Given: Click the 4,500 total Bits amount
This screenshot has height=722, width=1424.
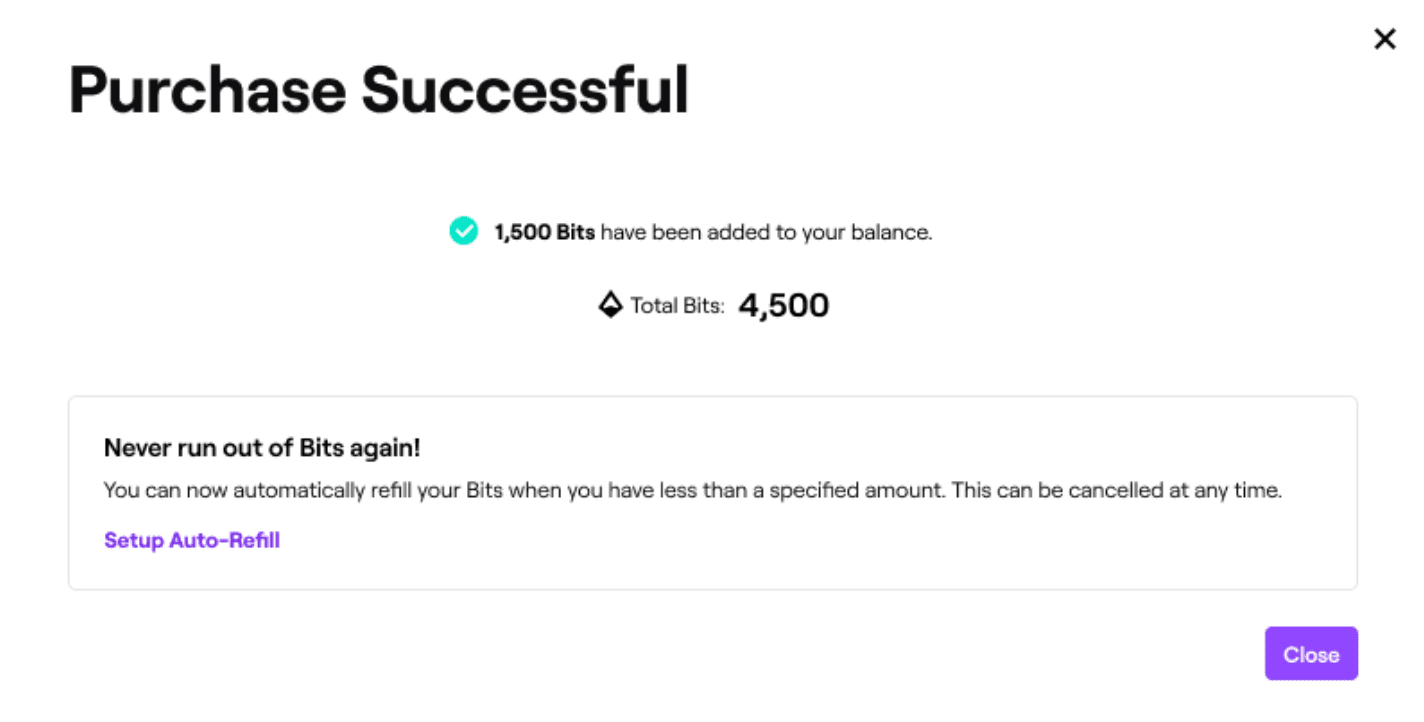Looking at the screenshot, I should pyautogui.click(x=784, y=305).
